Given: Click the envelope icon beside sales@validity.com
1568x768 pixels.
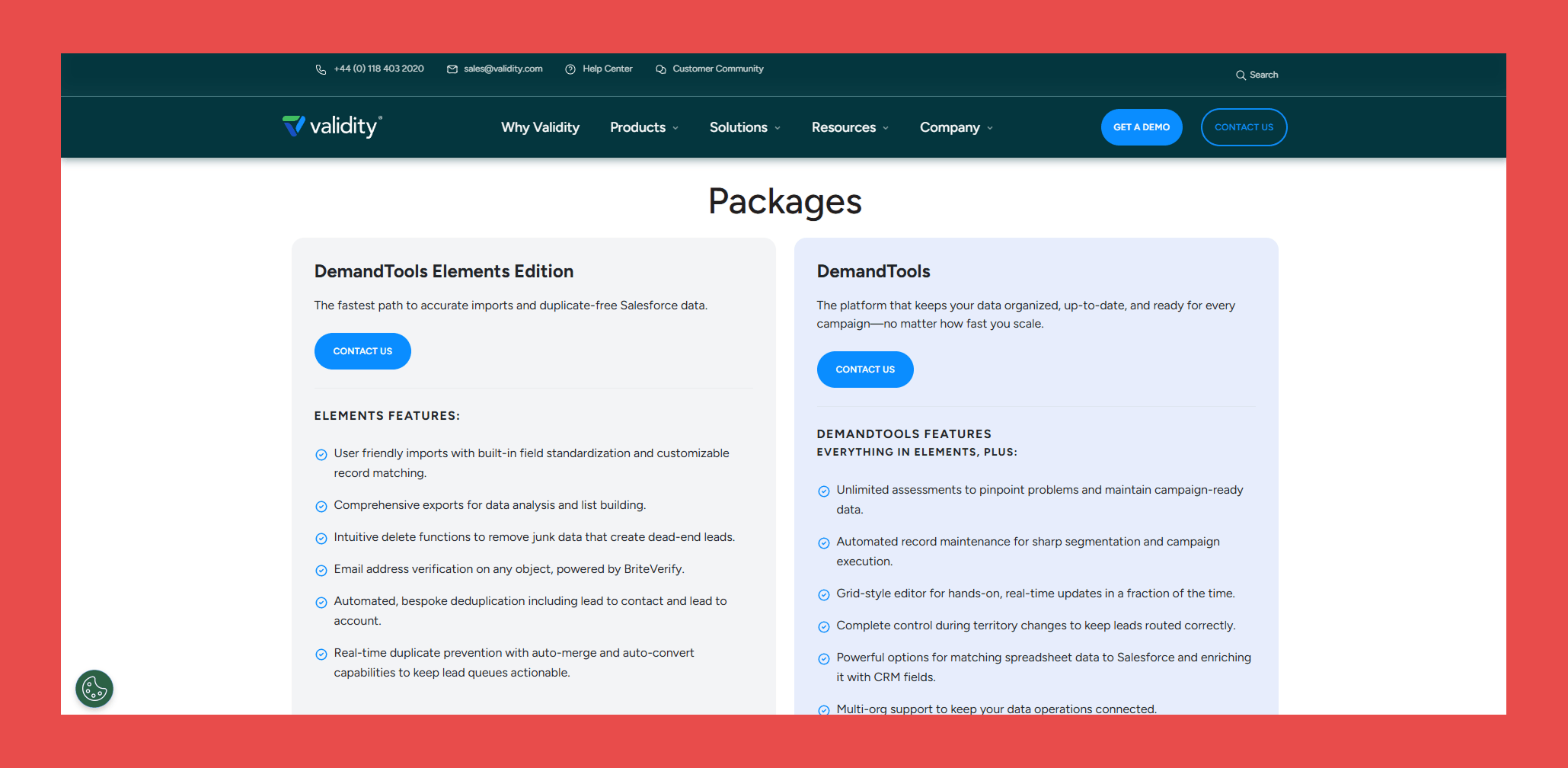Looking at the screenshot, I should point(452,69).
